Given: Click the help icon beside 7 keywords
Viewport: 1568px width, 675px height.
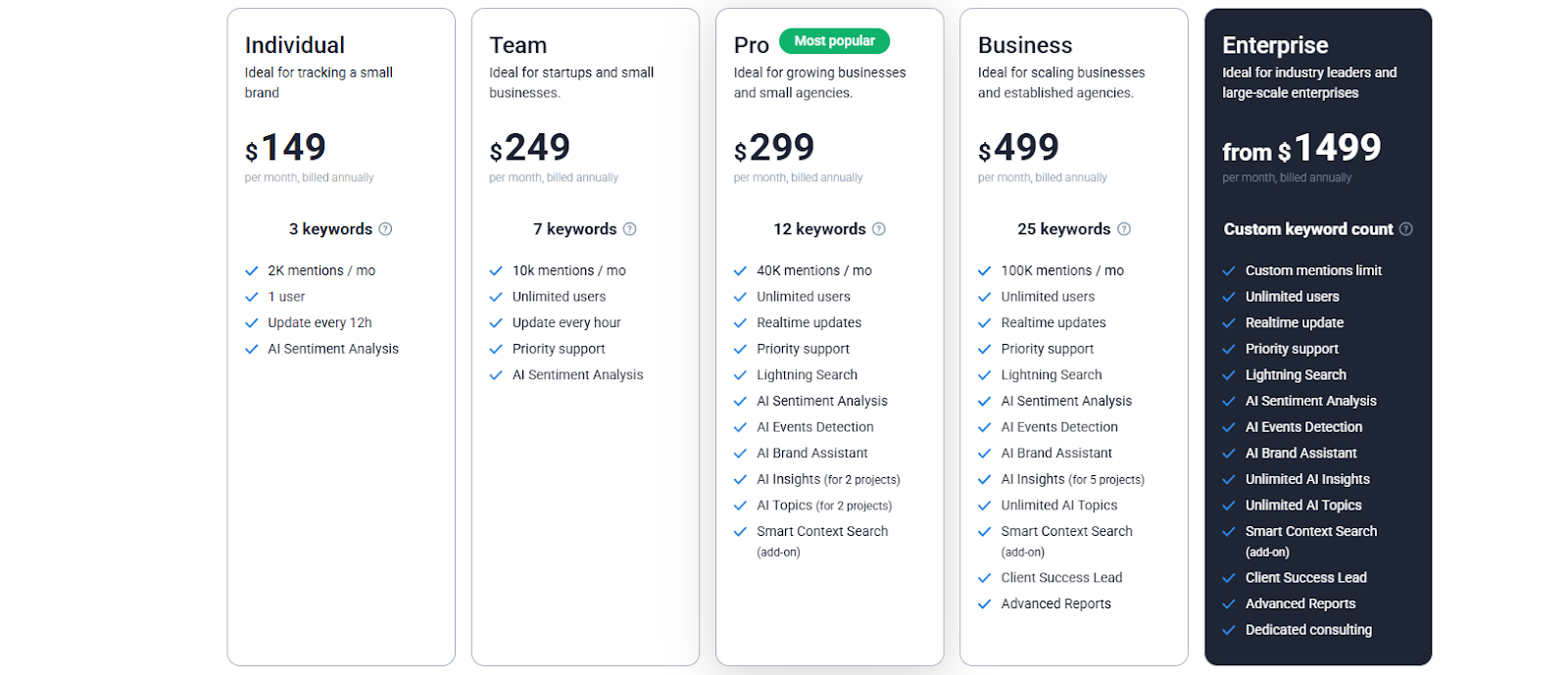Looking at the screenshot, I should [x=629, y=229].
